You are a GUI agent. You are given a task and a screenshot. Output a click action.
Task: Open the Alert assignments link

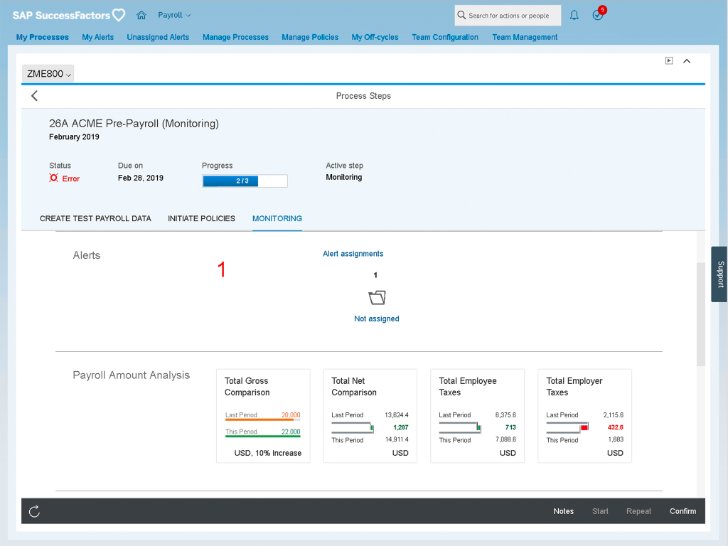coord(353,254)
